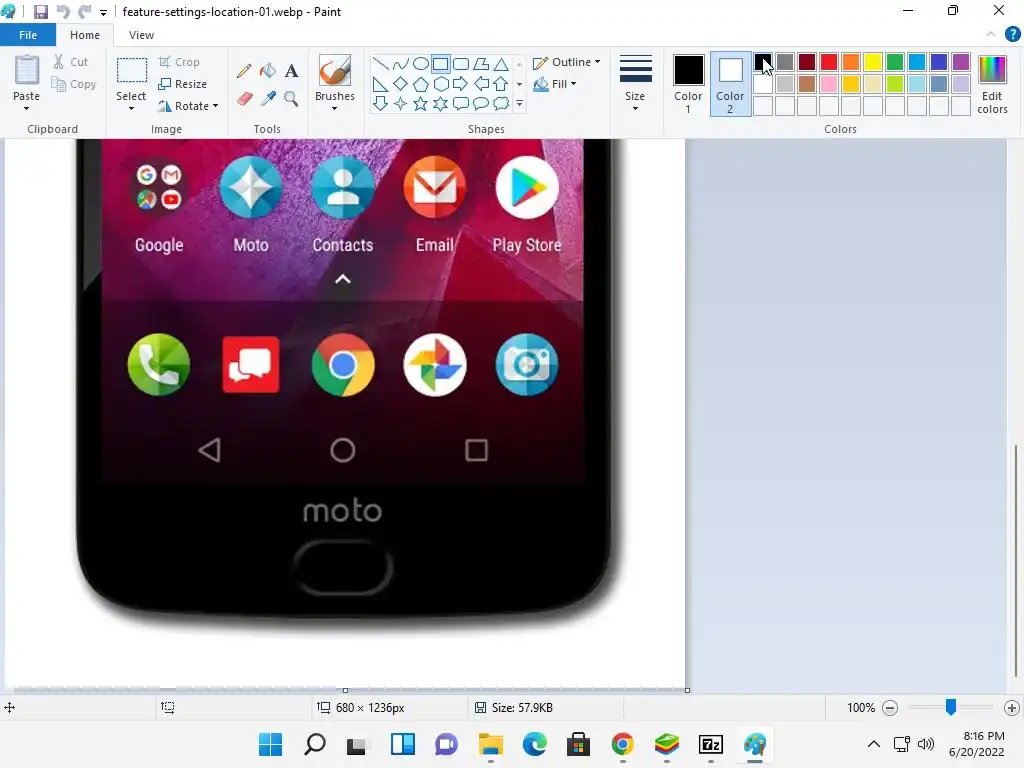This screenshot has height=768, width=1024.
Task: Click the rectangular Select tool icon
Action: pos(131,71)
